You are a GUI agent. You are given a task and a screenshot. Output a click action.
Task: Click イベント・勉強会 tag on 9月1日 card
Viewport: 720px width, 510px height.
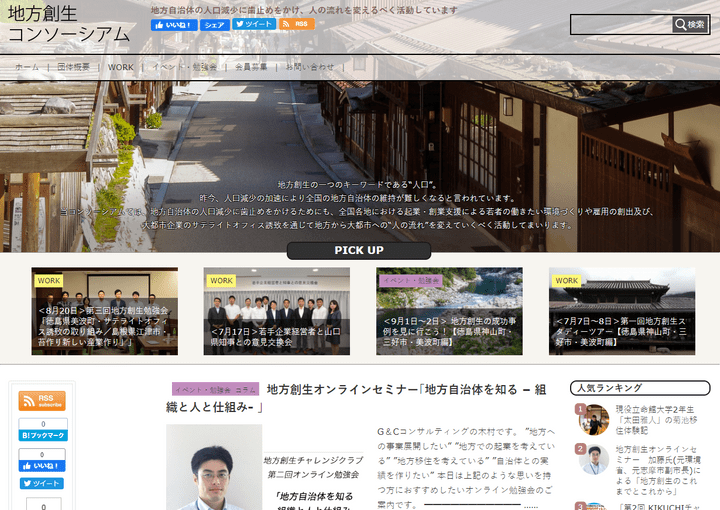pos(411,280)
